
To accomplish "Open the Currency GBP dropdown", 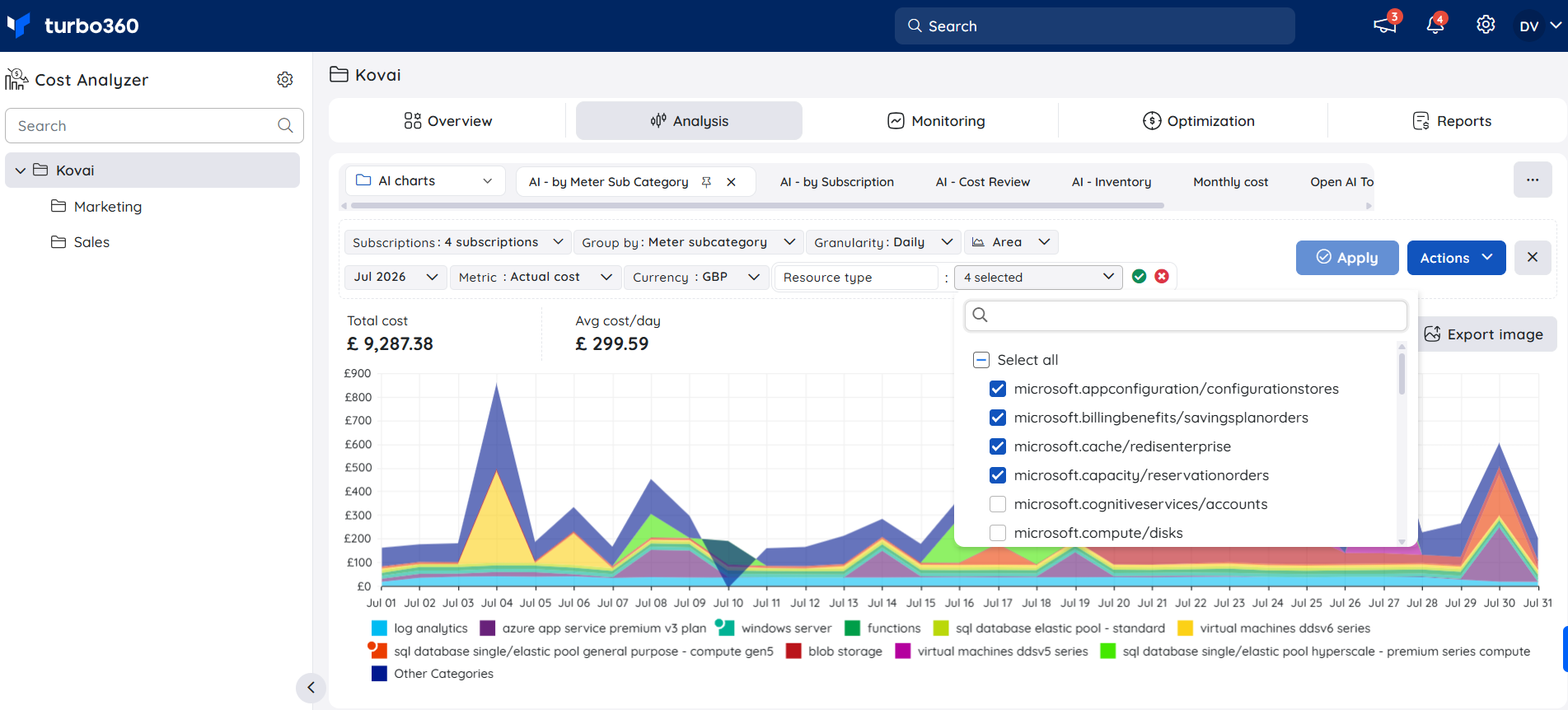I will [x=696, y=277].
